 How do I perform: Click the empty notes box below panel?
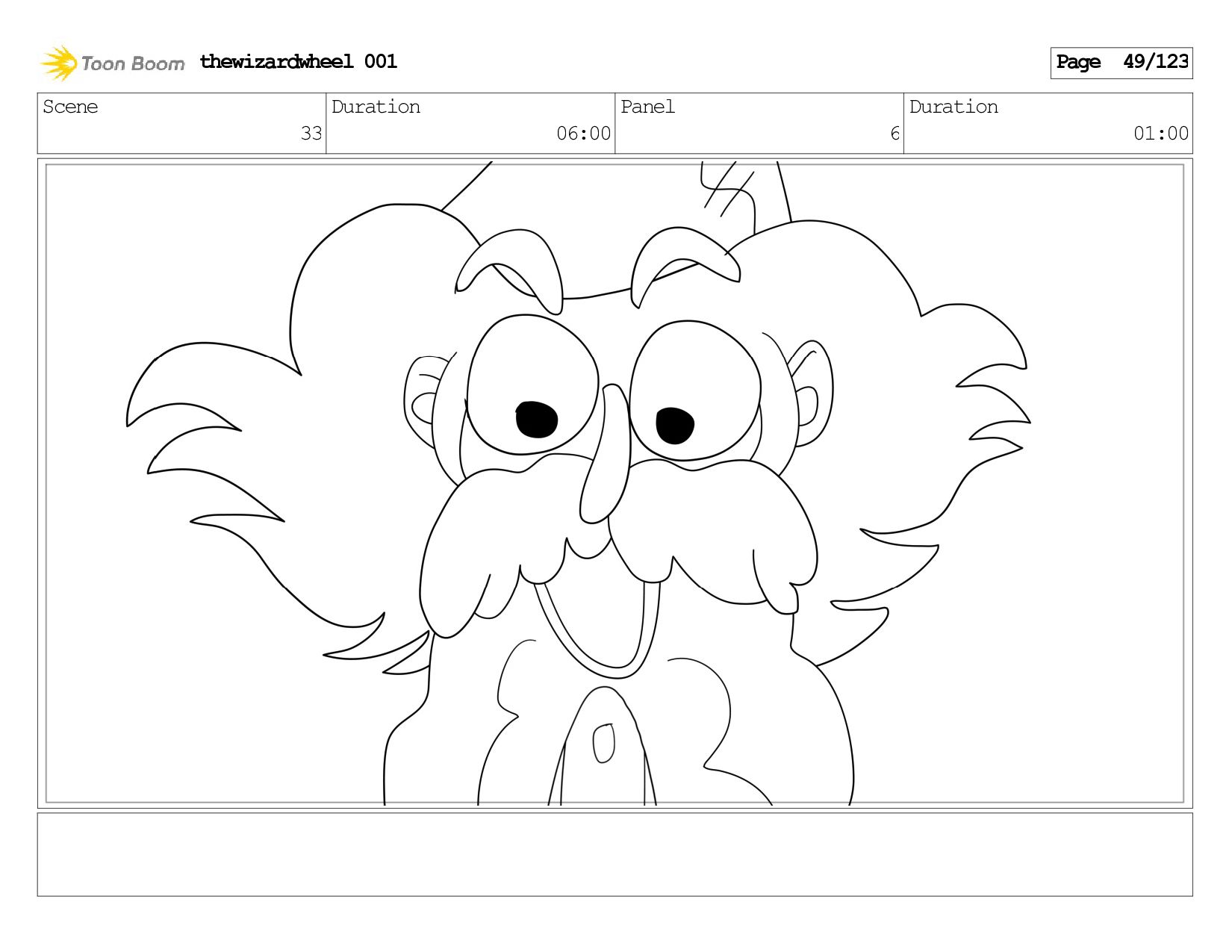pyautogui.click(x=615, y=854)
